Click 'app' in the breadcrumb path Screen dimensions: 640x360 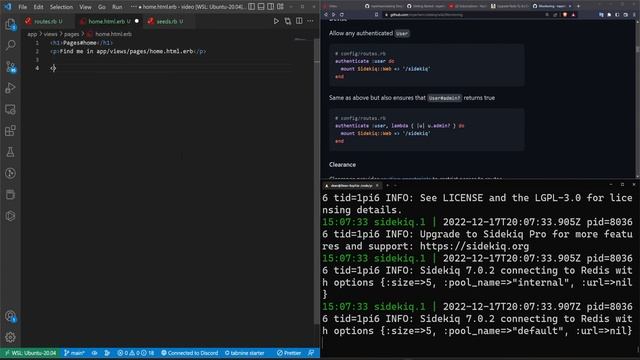click(32, 34)
